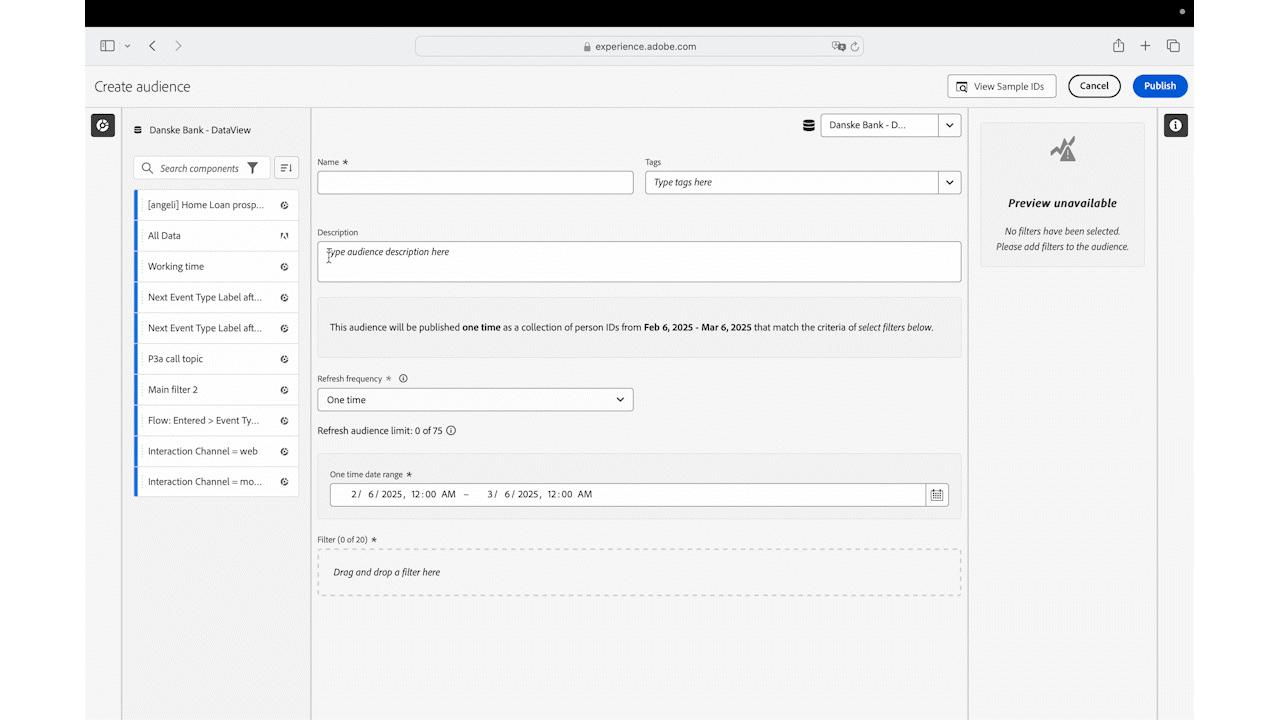1280x720 pixels.
Task: Select the All Data filter row
Action: (x=216, y=236)
